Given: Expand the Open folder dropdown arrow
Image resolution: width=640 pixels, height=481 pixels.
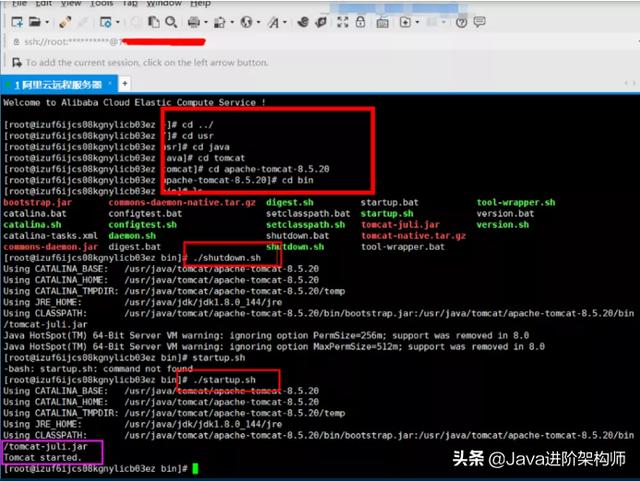Looking at the screenshot, I should coord(46,22).
